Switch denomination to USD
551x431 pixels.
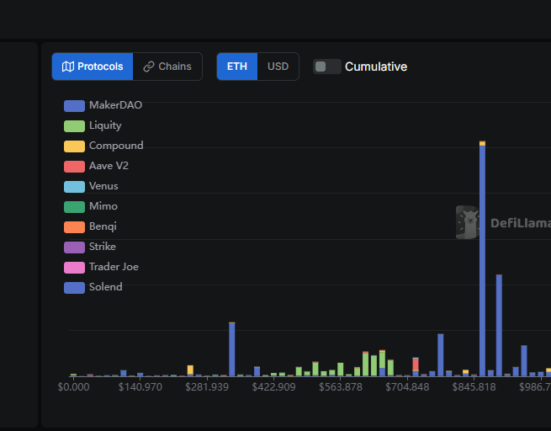click(x=278, y=66)
